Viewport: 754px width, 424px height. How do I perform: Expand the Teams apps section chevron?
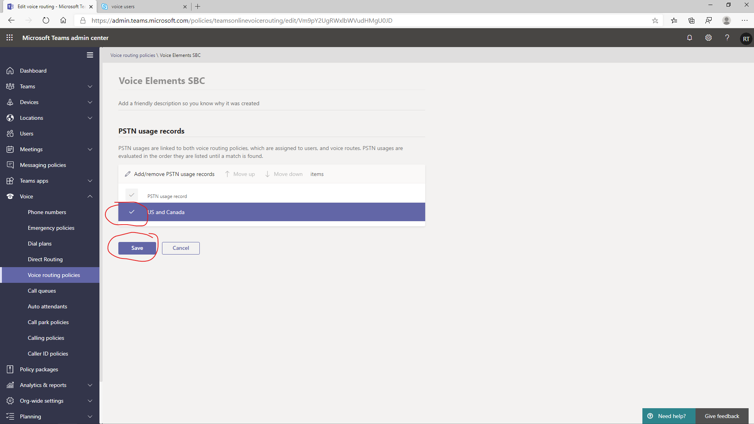90,181
